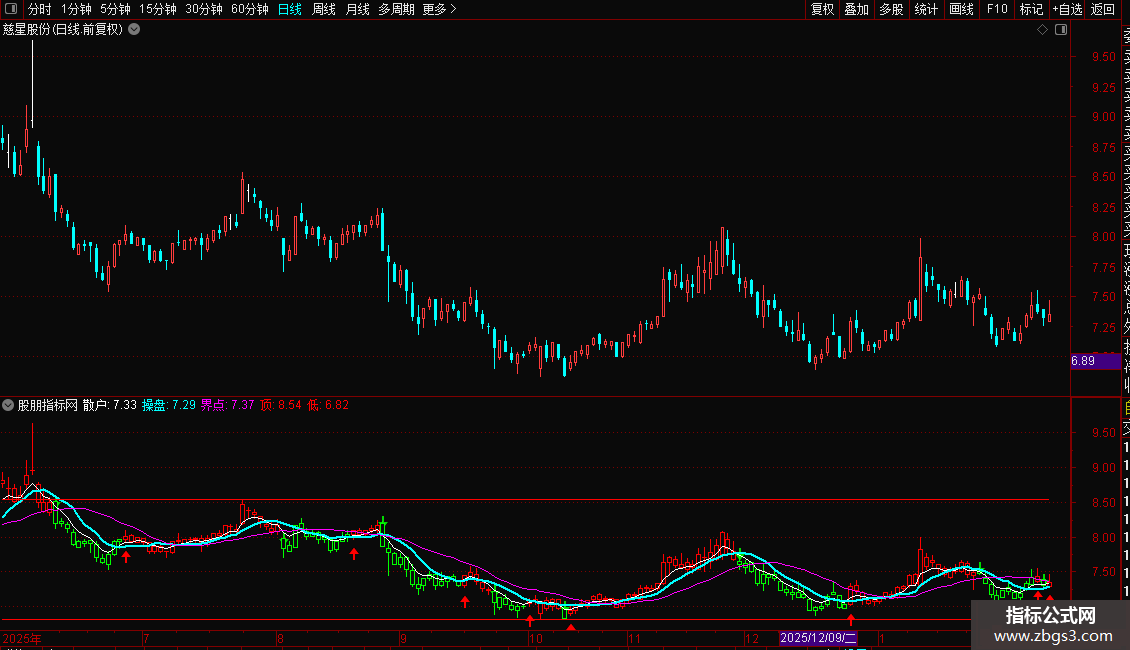Toggle 复权 price adjustment
This screenshot has height=650, width=1130.
822,9
